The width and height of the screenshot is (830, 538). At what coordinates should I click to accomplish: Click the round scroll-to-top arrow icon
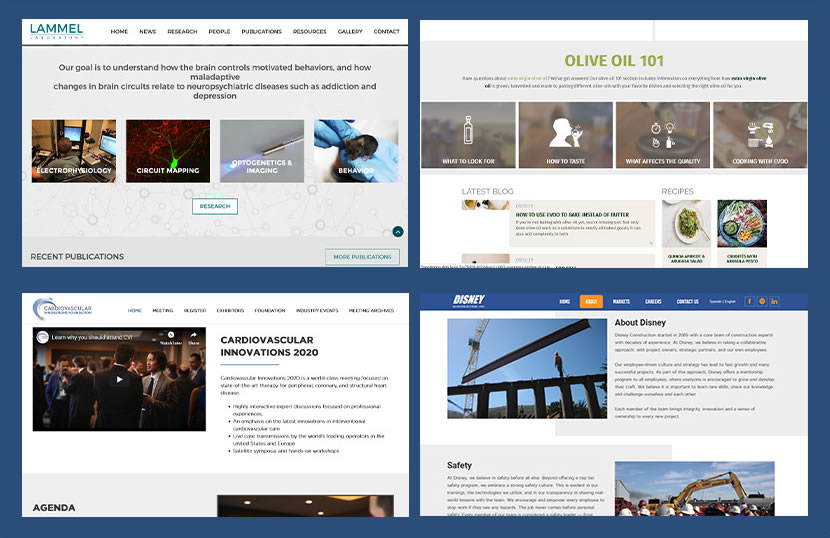(x=398, y=231)
